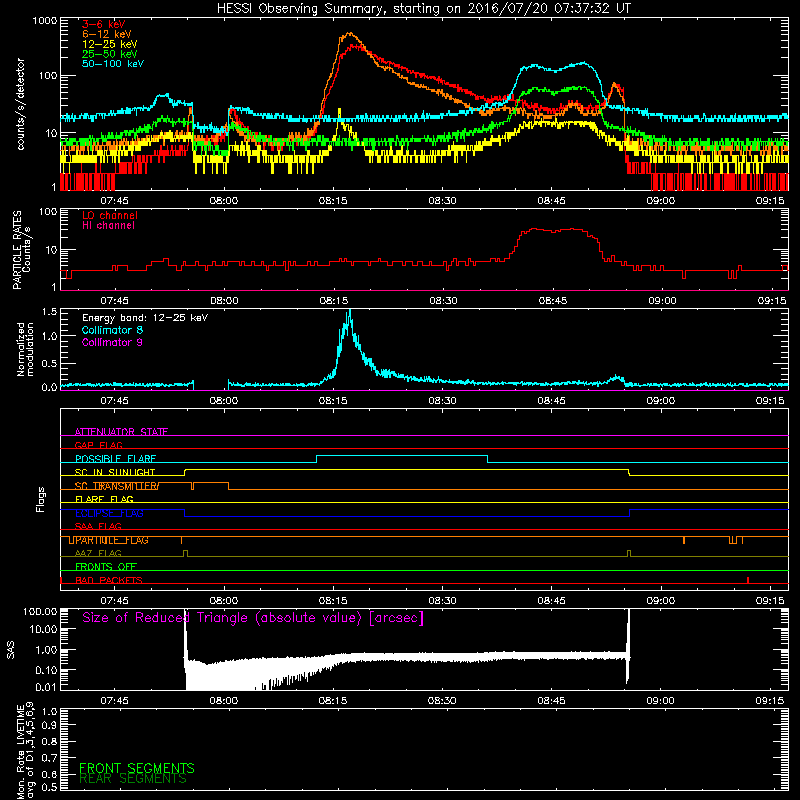The width and height of the screenshot is (800, 800).
Task: Click the REAR SEGMENTS legend label
Action: [133, 779]
